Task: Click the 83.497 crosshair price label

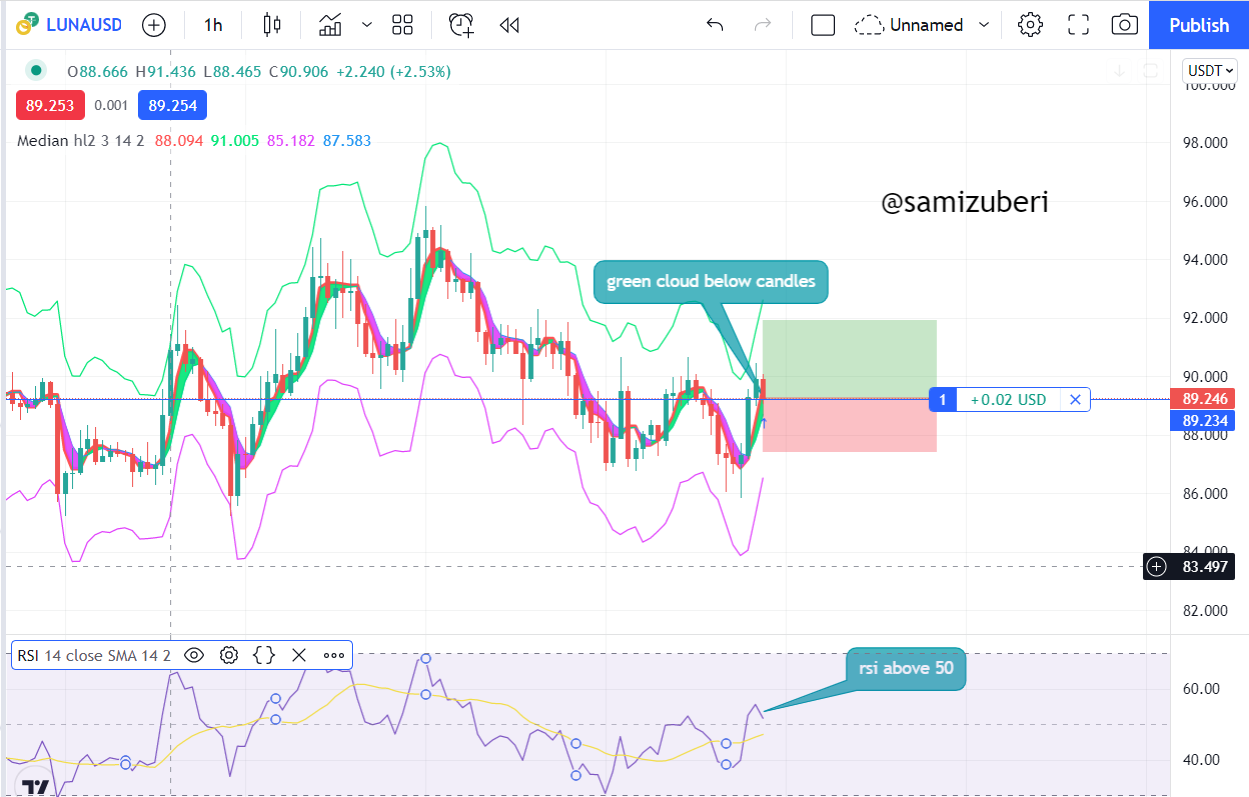Action: pos(1204,567)
